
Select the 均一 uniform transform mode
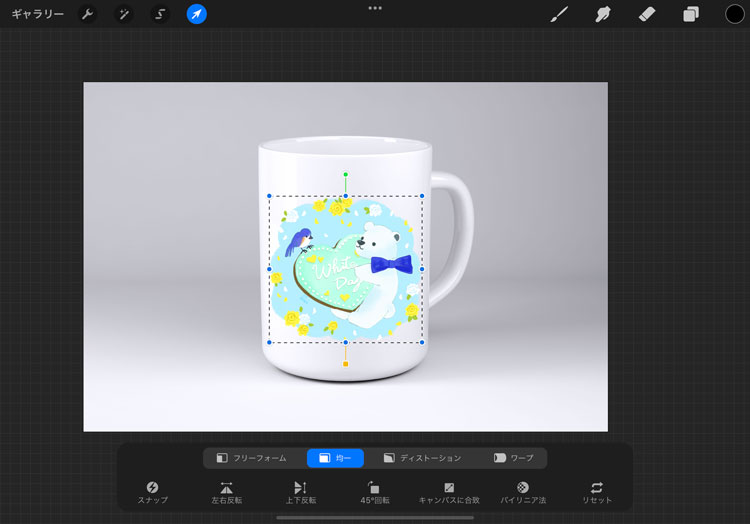tap(335, 458)
